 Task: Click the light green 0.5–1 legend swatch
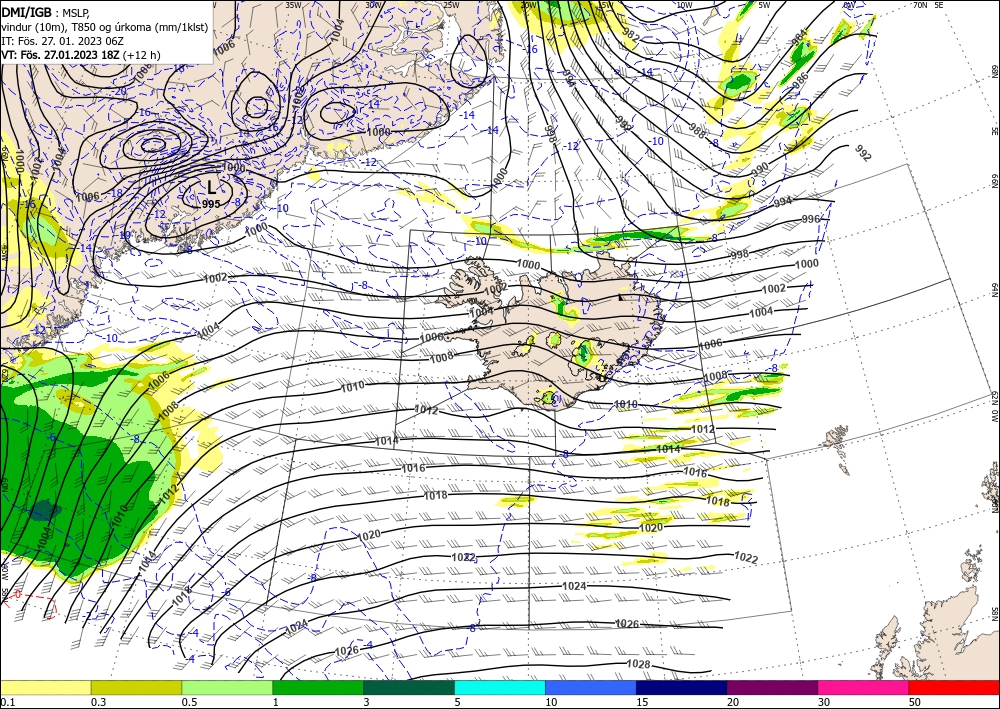[227, 687]
